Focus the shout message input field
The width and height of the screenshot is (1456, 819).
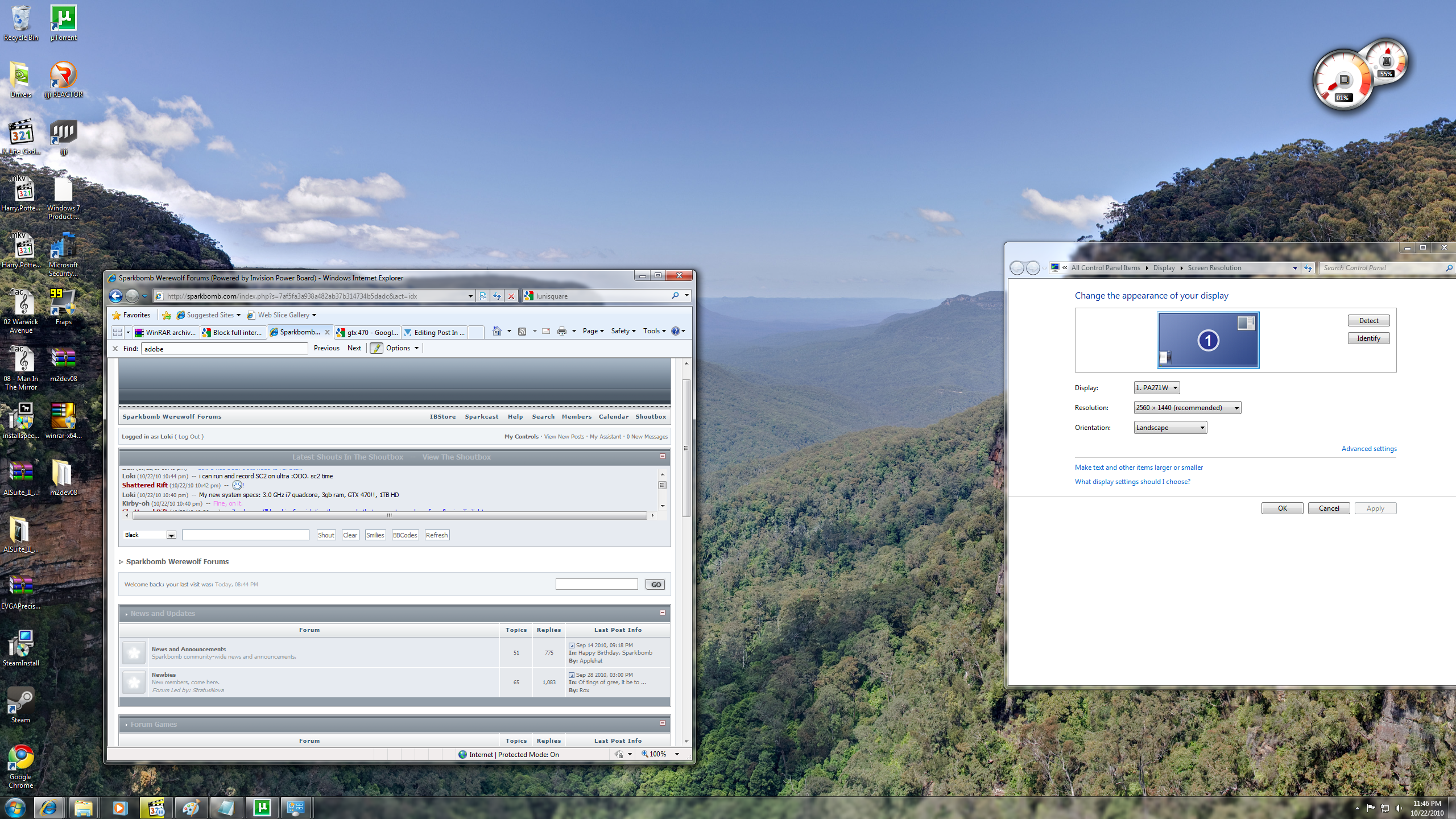(245, 535)
